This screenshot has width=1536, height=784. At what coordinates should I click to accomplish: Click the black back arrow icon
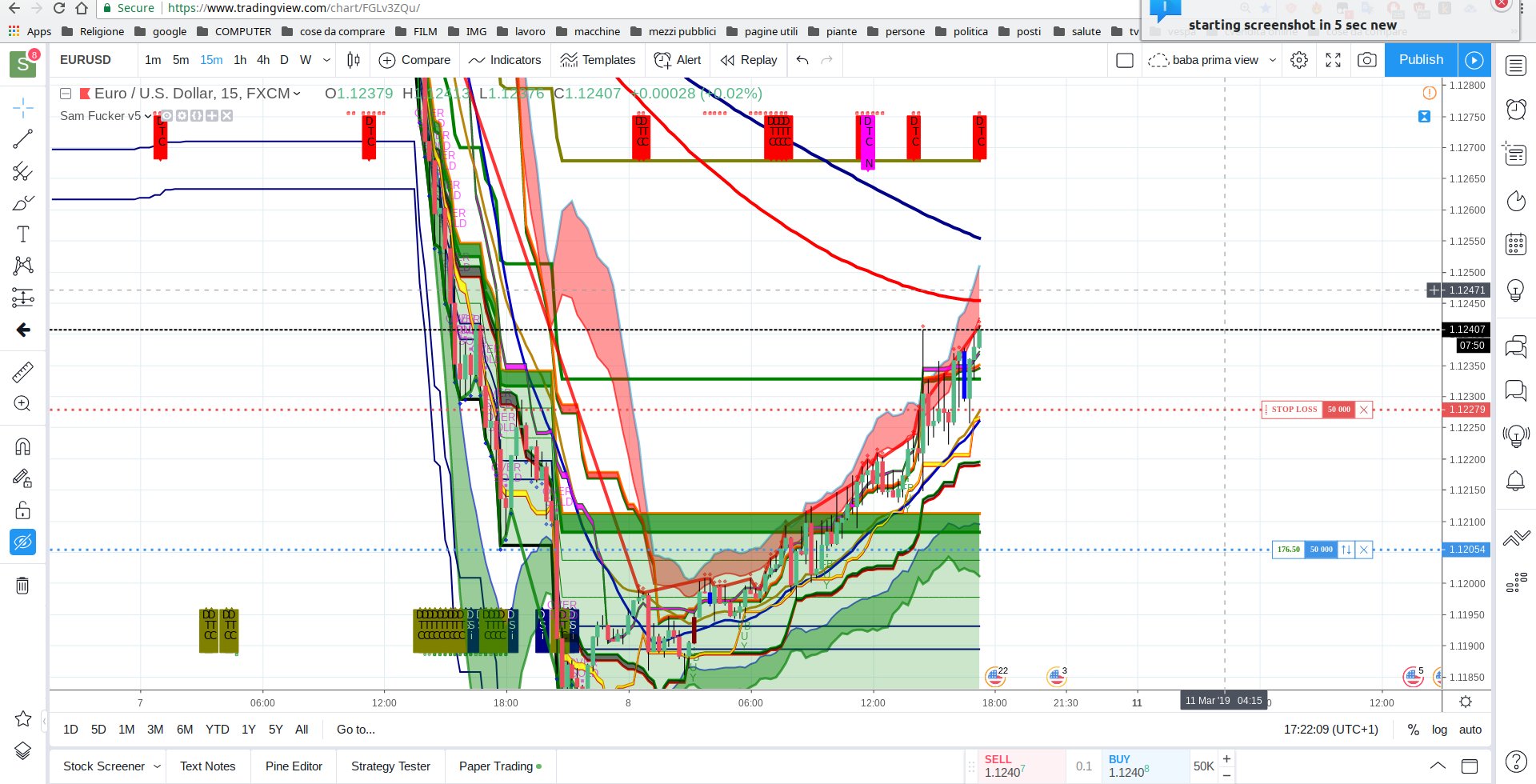23,330
